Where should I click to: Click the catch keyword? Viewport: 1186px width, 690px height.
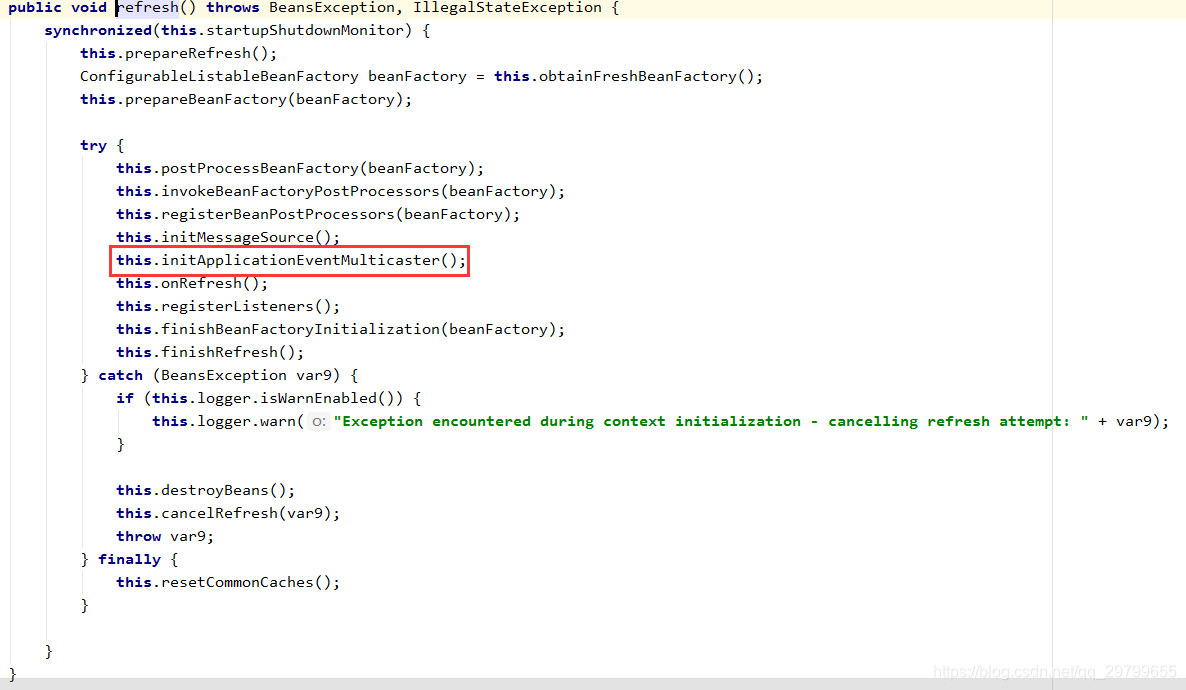[120, 375]
